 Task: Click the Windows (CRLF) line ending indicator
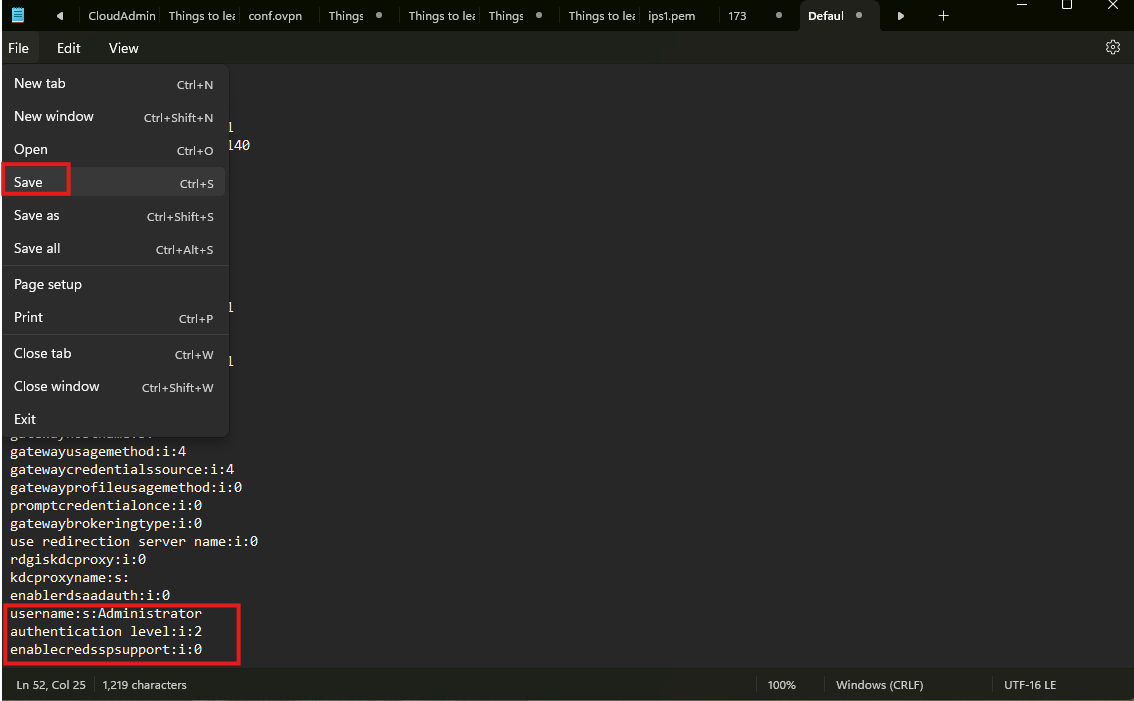pyautogui.click(x=879, y=685)
